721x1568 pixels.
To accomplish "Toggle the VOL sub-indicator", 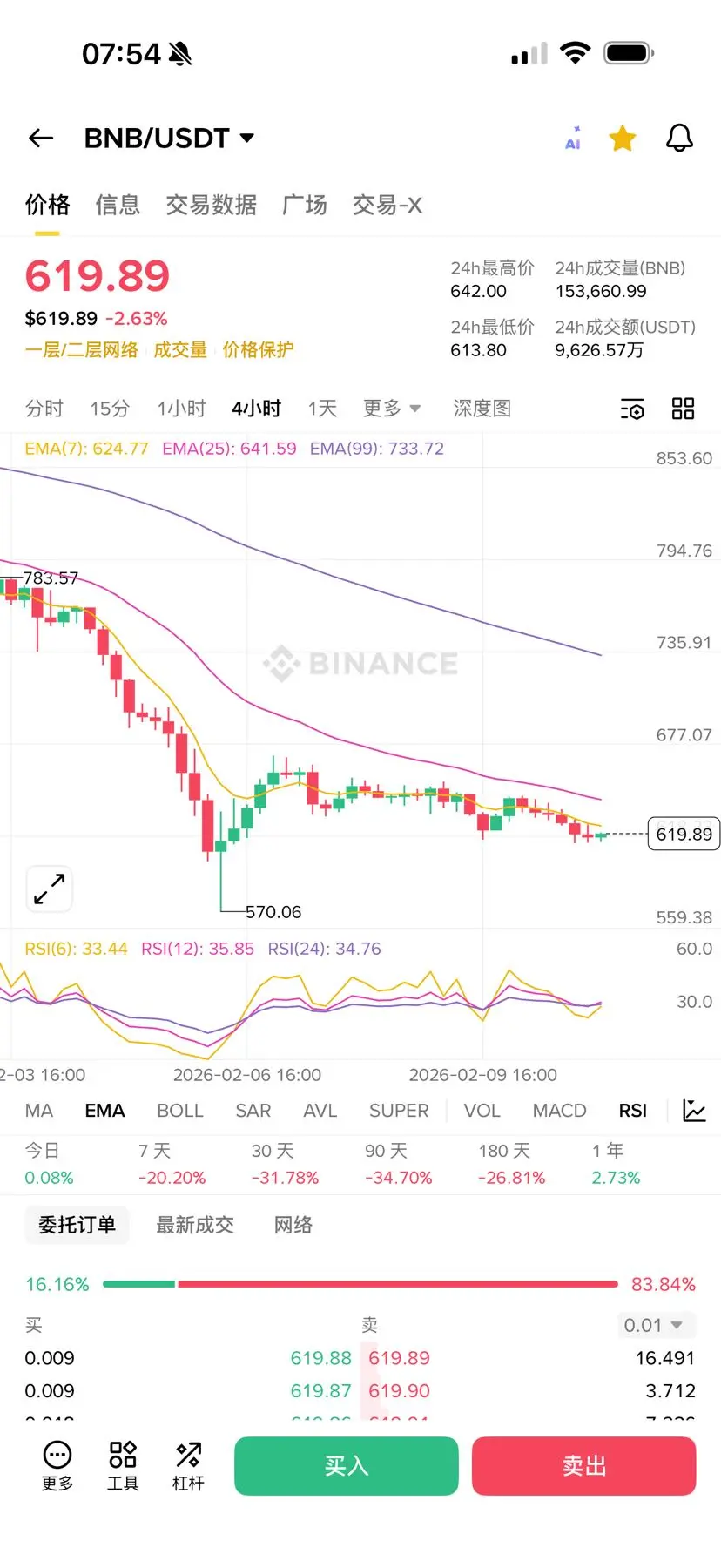I will click(x=482, y=1111).
